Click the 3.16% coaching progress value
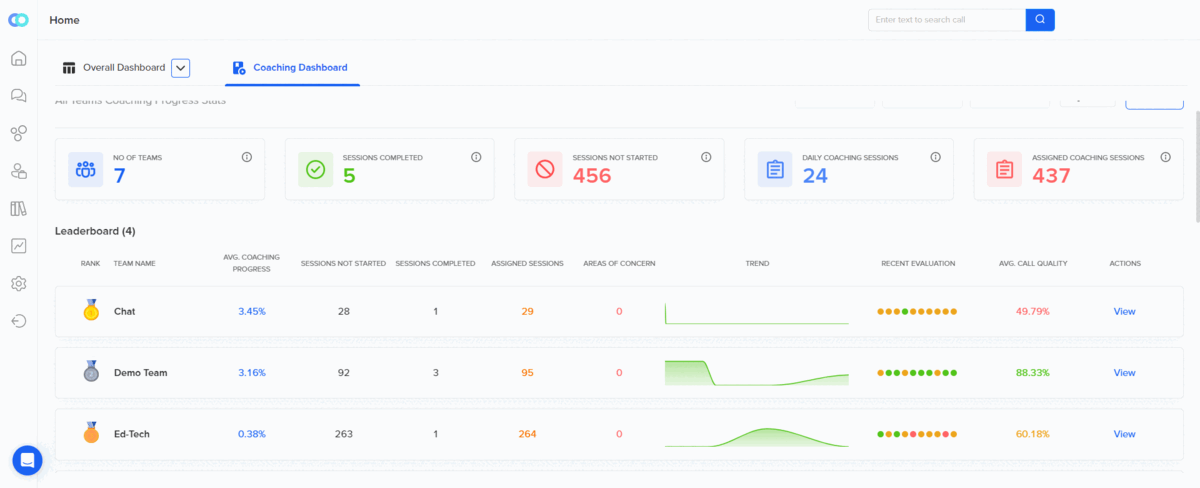Image resolution: width=1200 pixels, height=488 pixels. [x=252, y=373]
